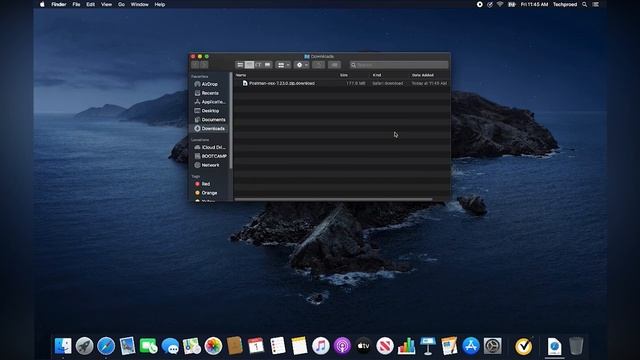Click the Edit Tags toolbar button
640x360 pixels.
[334, 65]
